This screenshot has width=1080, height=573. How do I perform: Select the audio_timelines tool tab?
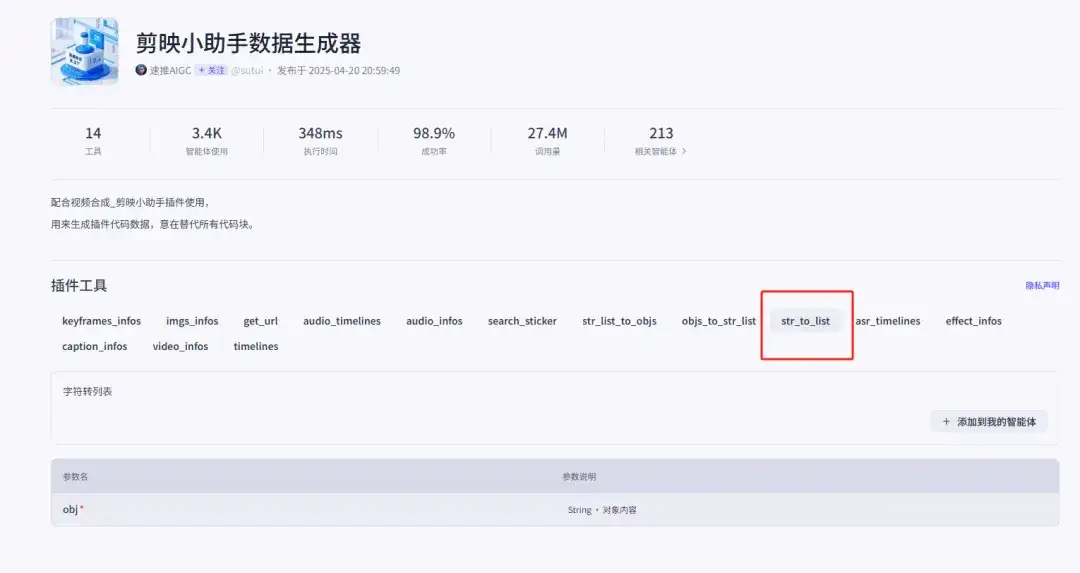342,321
